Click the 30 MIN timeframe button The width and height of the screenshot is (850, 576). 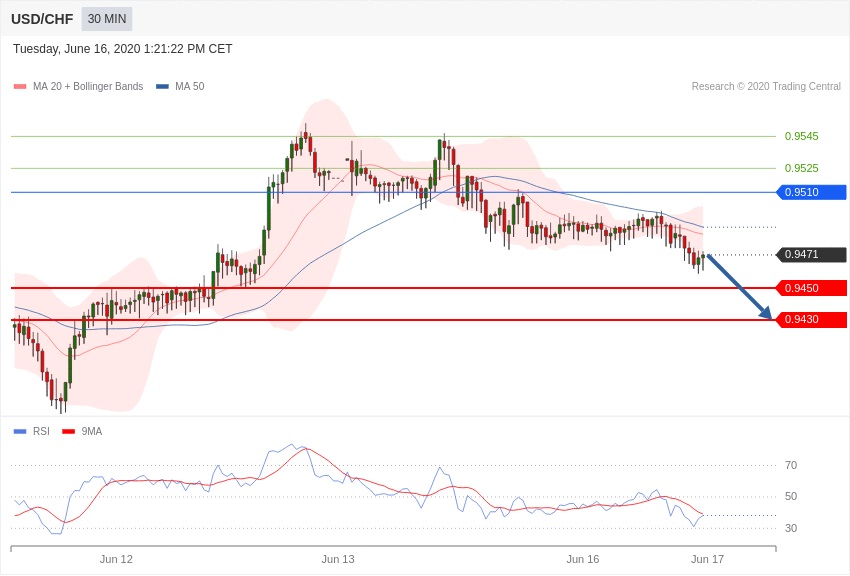coord(106,19)
